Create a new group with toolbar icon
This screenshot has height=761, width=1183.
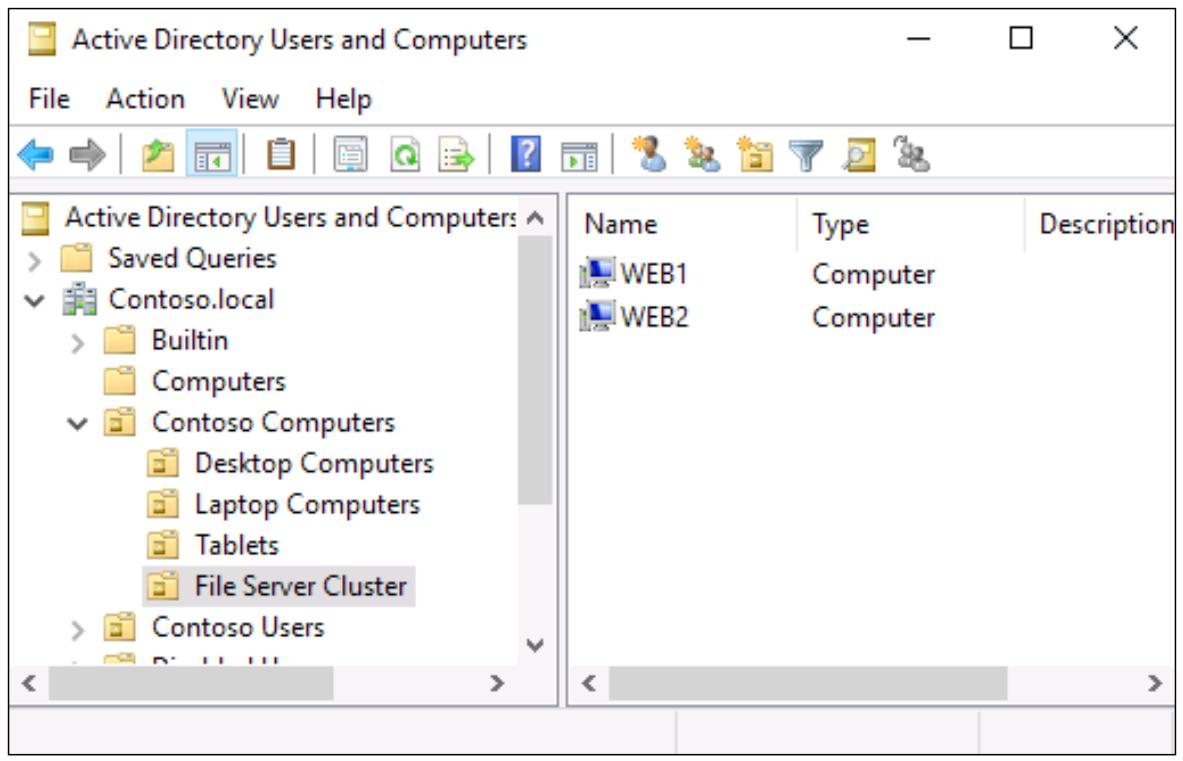tap(702, 154)
